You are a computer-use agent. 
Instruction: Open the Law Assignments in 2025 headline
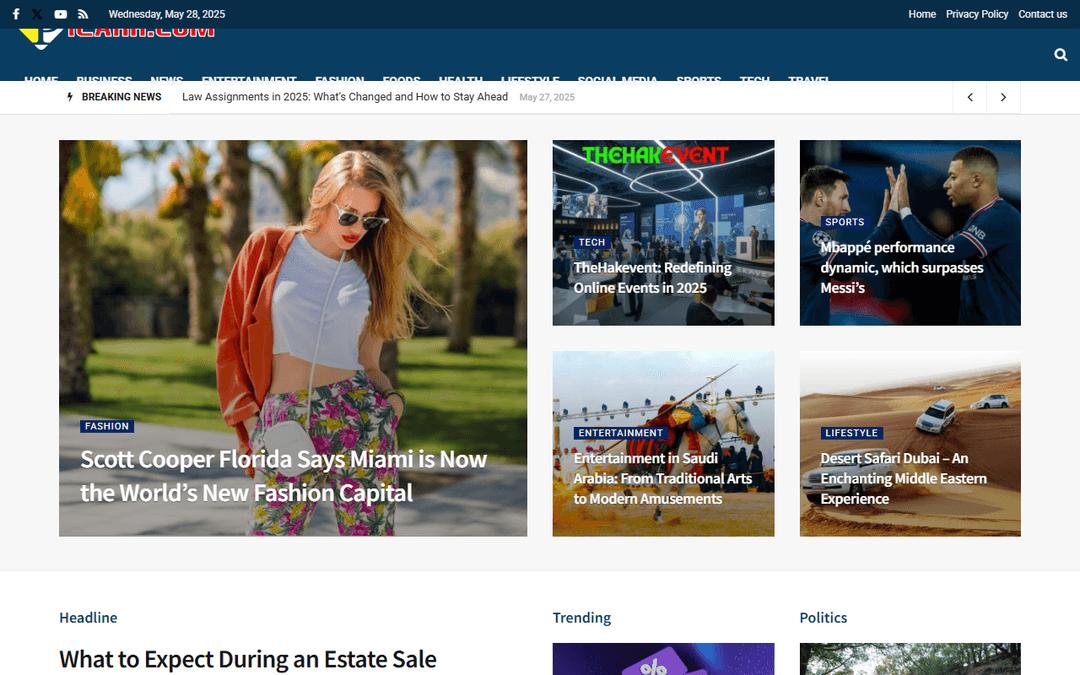click(x=344, y=97)
